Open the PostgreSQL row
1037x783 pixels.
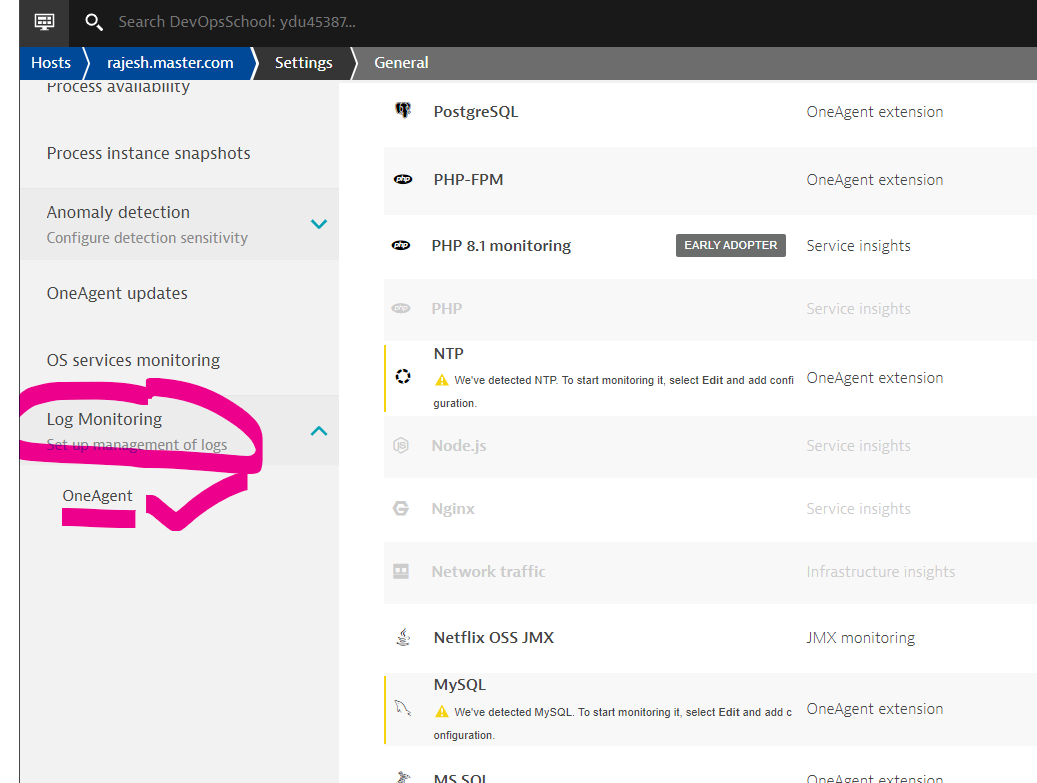(x=710, y=112)
